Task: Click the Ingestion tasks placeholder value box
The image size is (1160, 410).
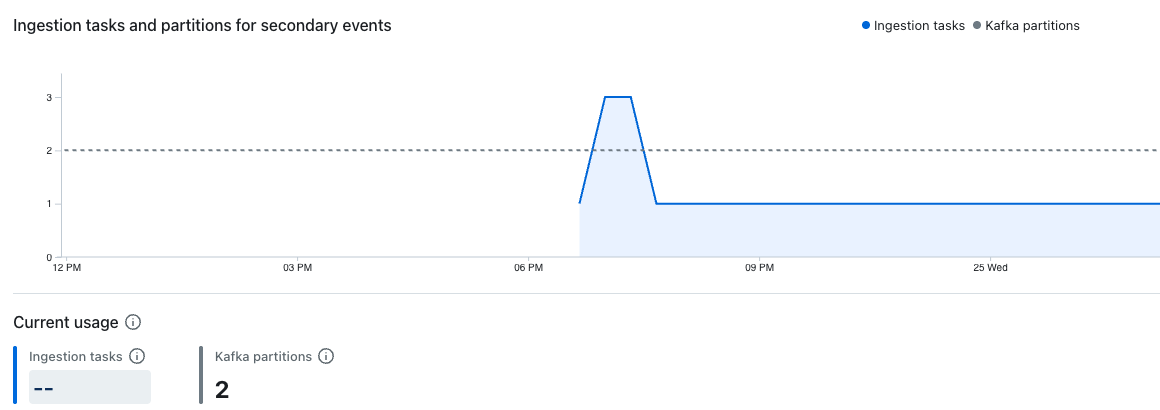Action: [x=90, y=387]
